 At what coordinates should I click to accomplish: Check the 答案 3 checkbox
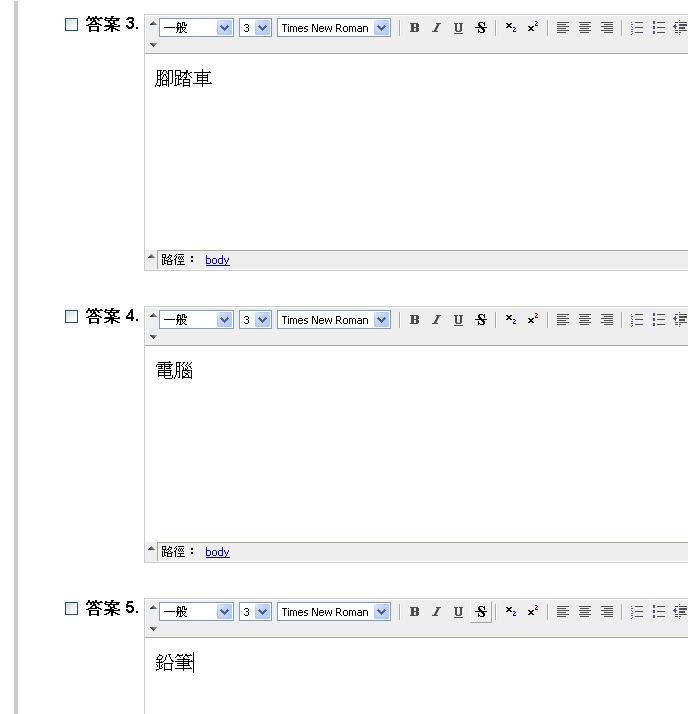[71, 25]
